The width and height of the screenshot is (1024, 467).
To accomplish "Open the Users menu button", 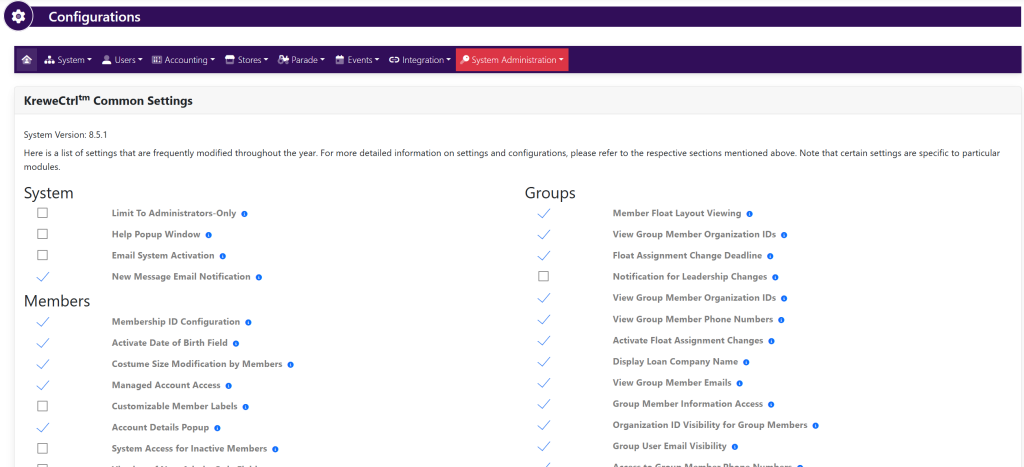I will point(123,60).
